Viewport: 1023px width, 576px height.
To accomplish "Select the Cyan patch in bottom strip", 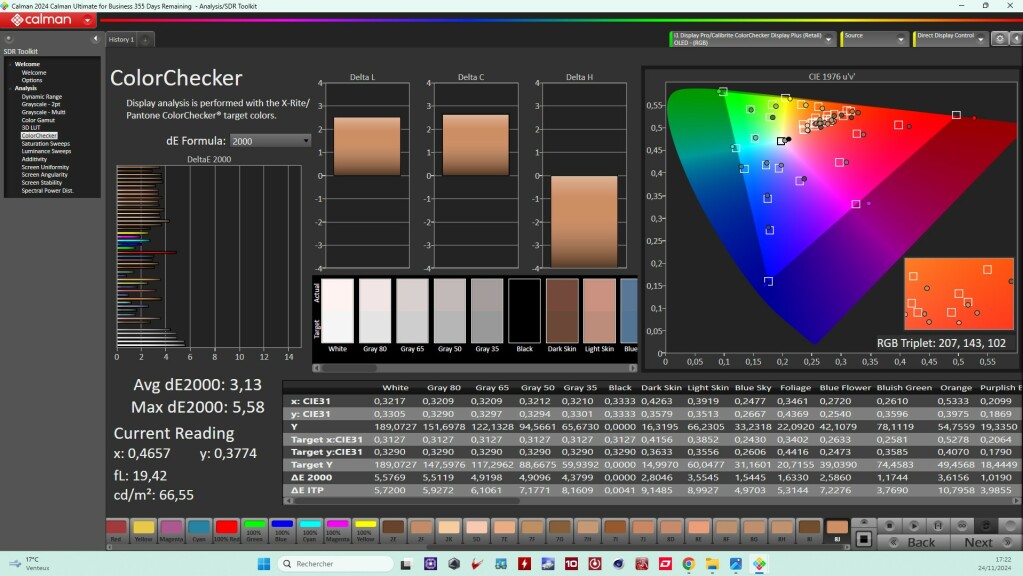I will pyautogui.click(x=199, y=531).
